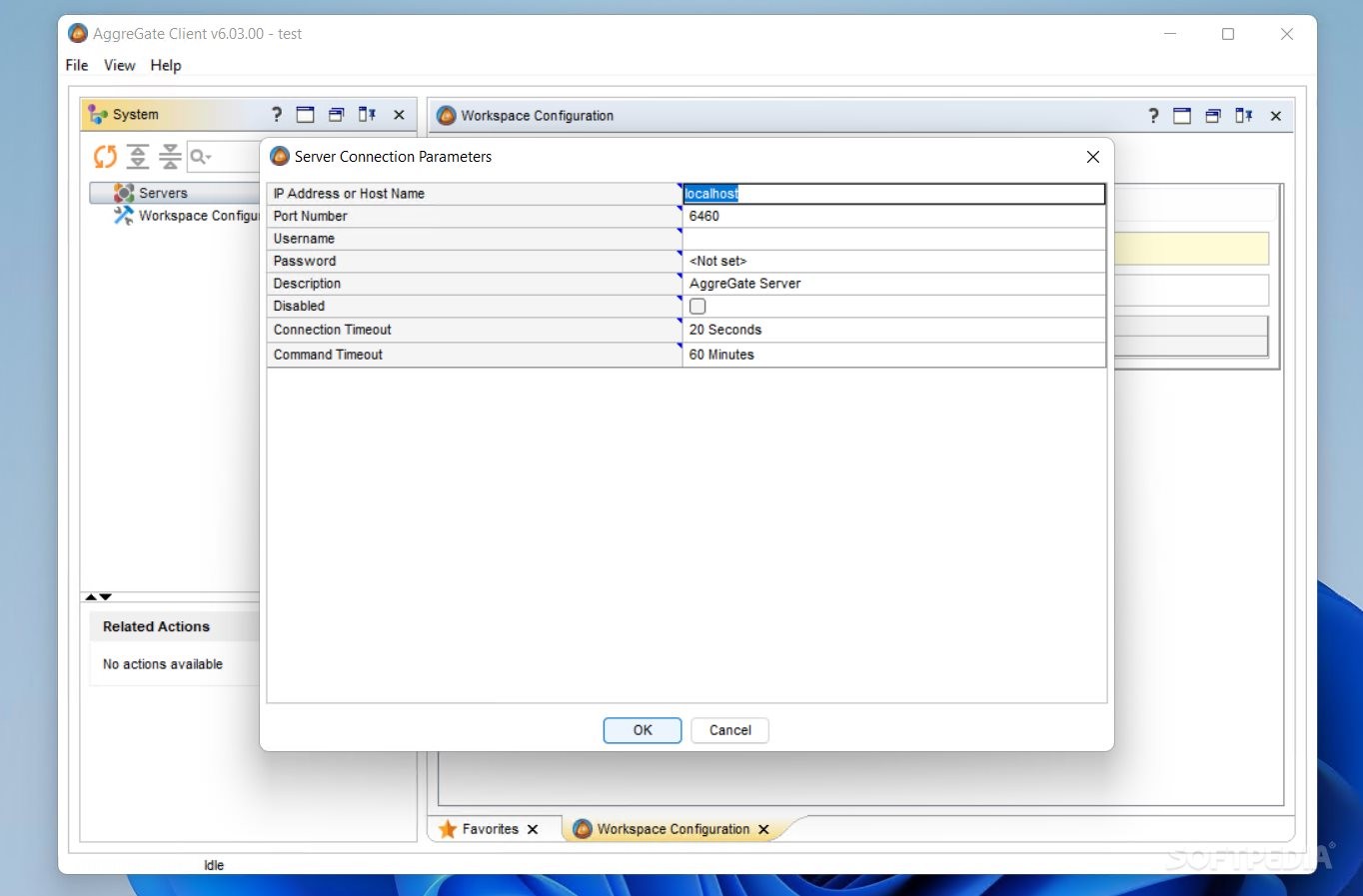
Task: Toggle auto-hide pin on System panel
Action: pos(368,115)
